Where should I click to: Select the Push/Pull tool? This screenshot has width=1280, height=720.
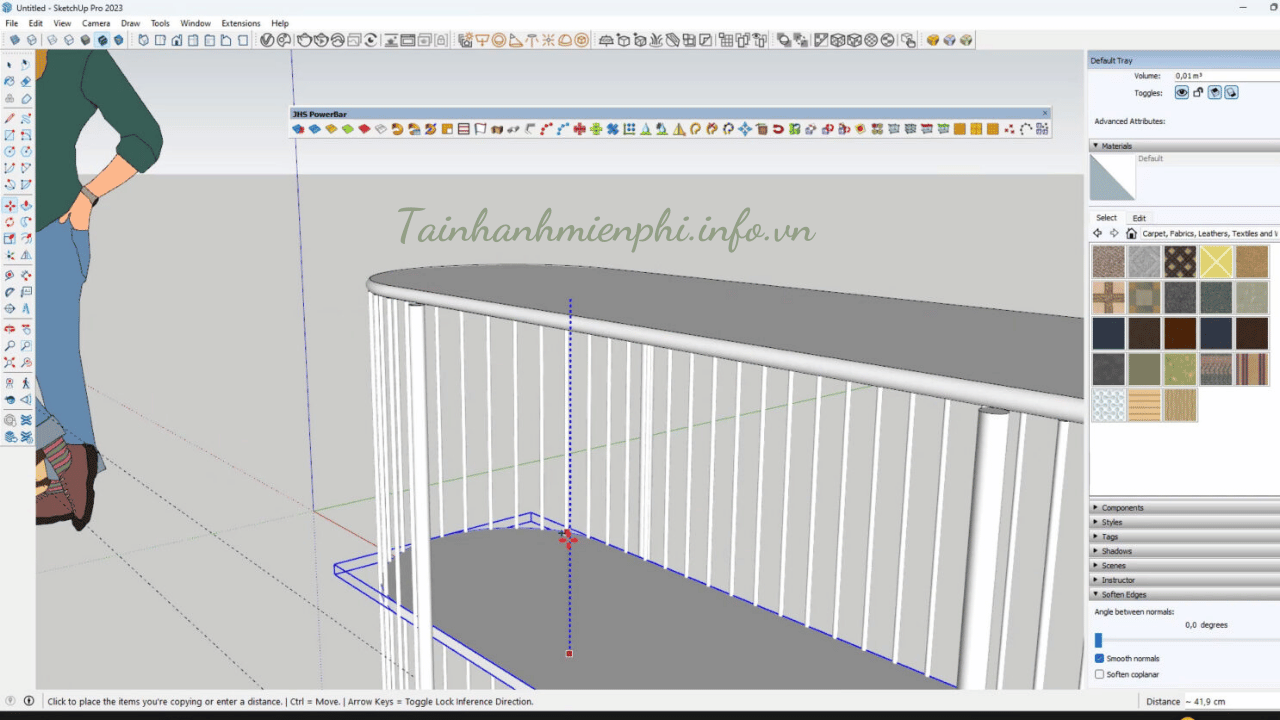point(26,205)
